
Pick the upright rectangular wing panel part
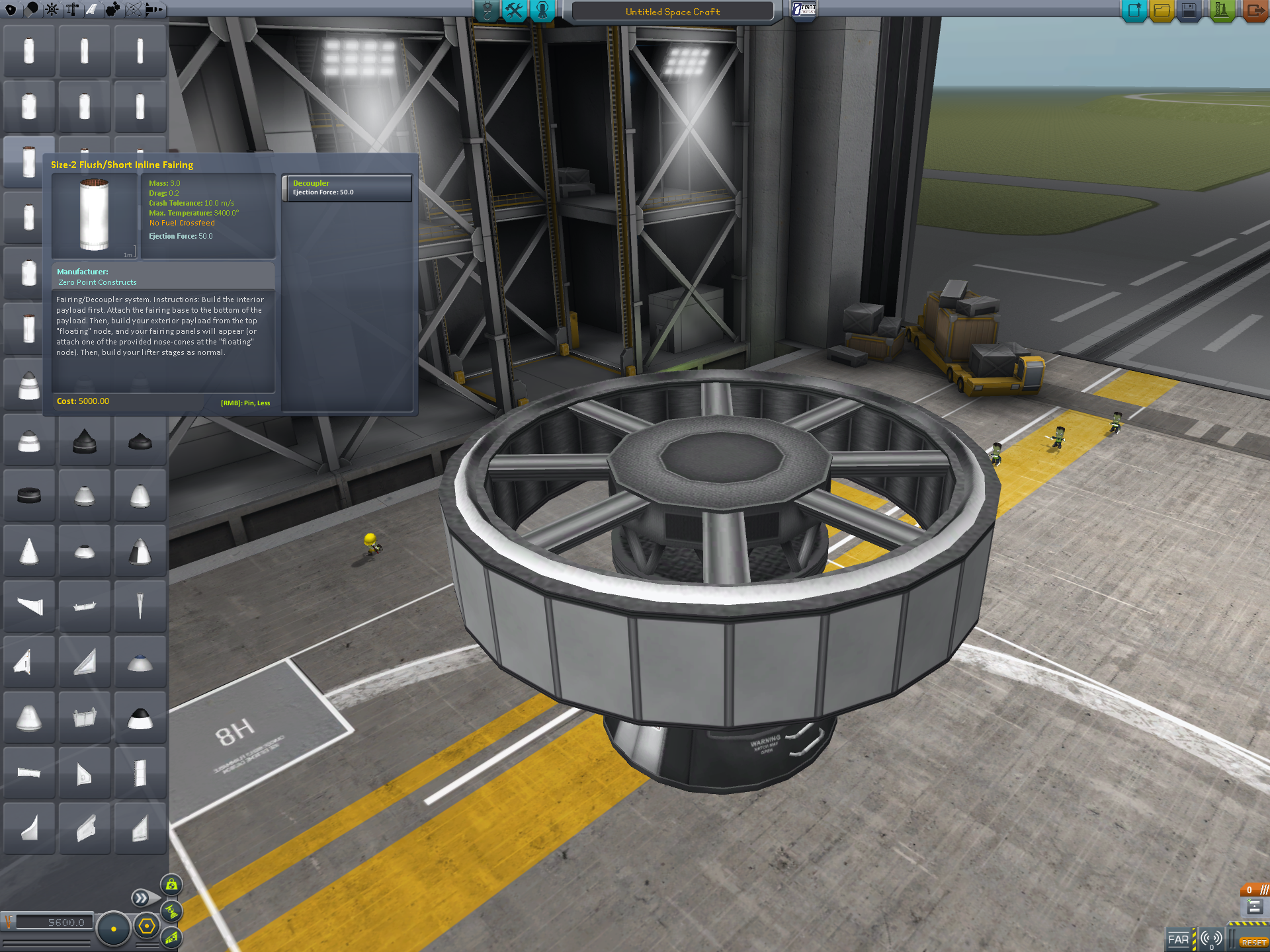(x=140, y=774)
